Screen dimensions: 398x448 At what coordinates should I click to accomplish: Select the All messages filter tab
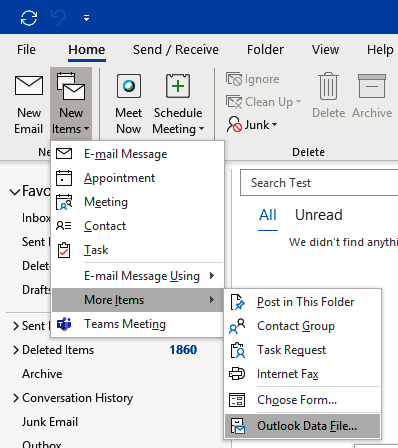[x=268, y=215]
